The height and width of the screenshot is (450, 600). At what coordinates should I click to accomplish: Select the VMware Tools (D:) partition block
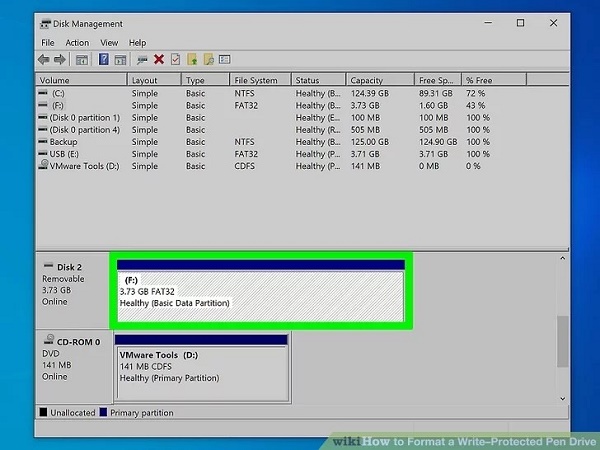point(201,368)
